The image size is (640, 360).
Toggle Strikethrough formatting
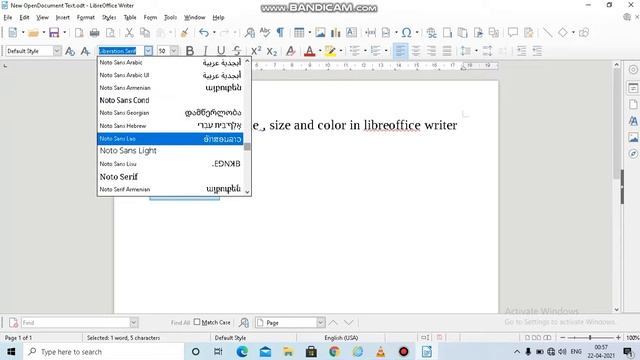point(237,51)
